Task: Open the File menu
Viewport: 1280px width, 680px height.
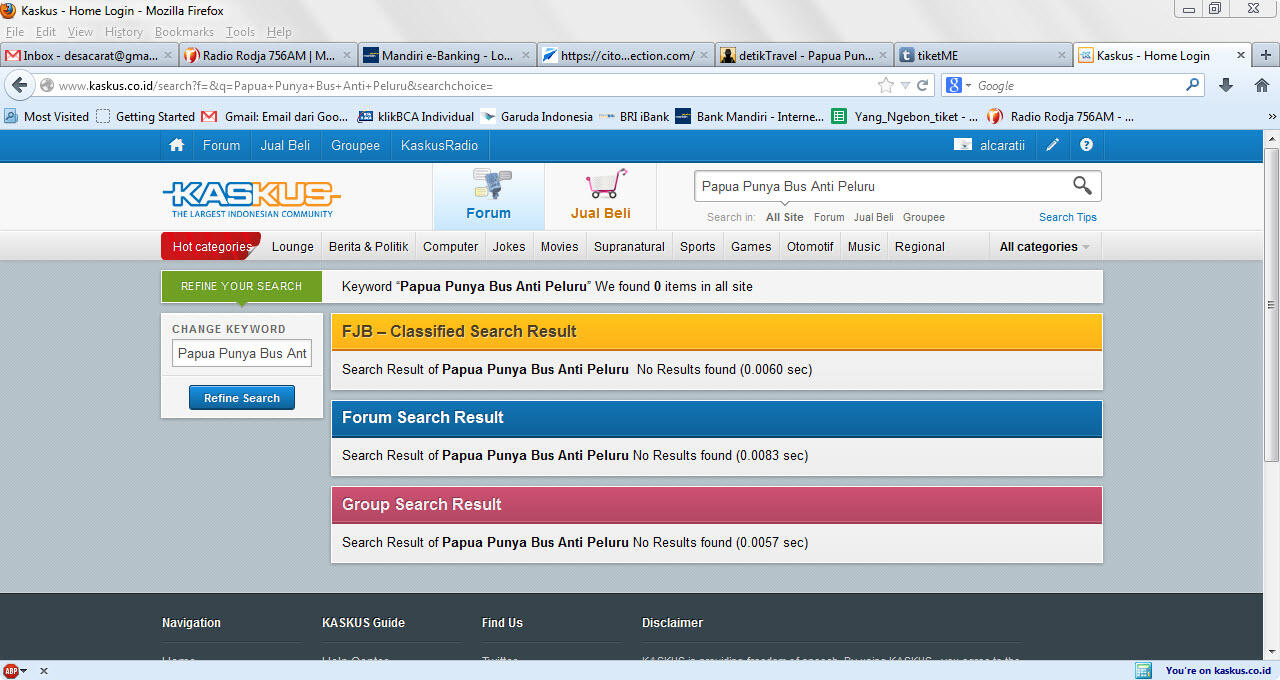Action: [14, 32]
